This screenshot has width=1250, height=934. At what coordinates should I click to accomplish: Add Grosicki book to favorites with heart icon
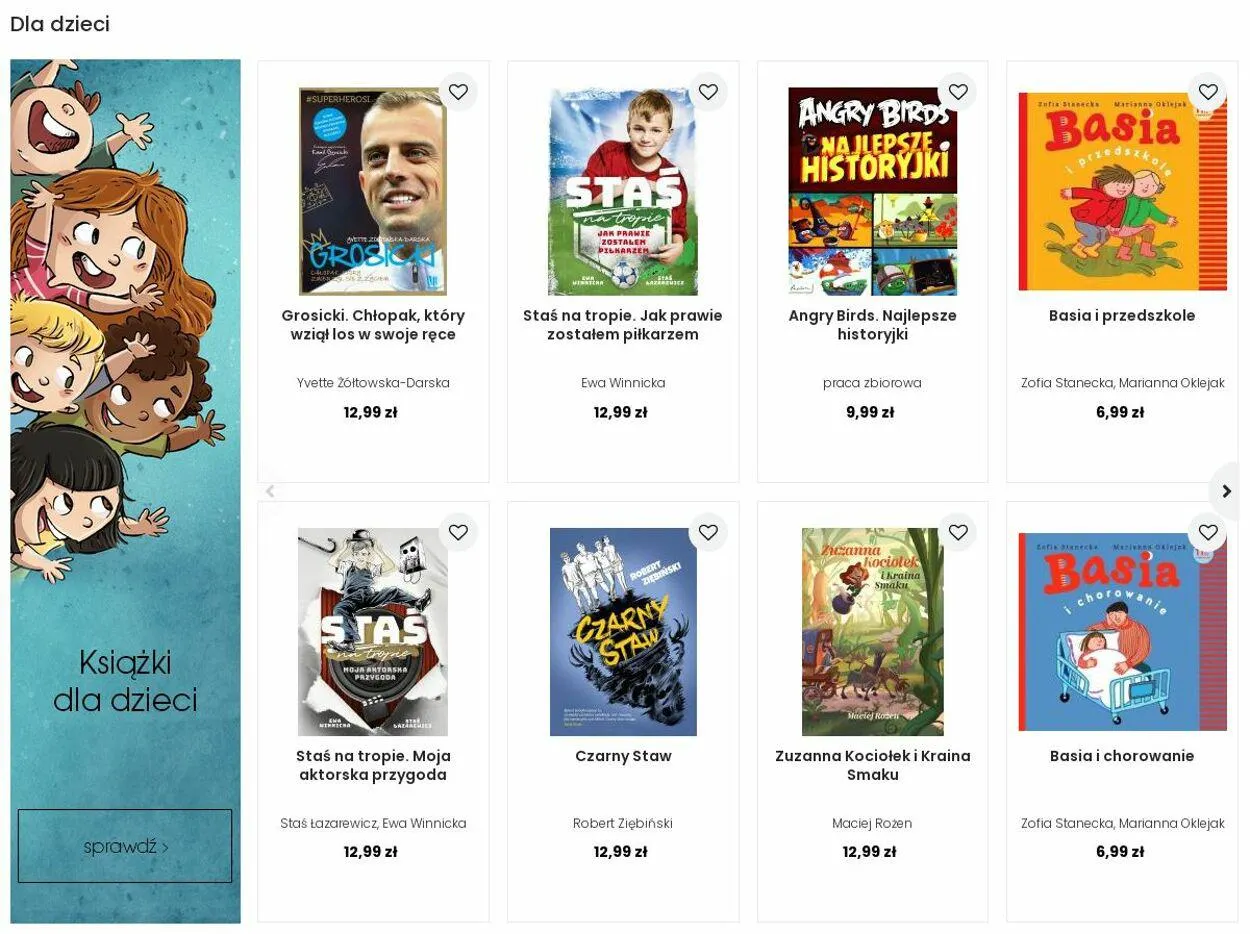[x=458, y=92]
